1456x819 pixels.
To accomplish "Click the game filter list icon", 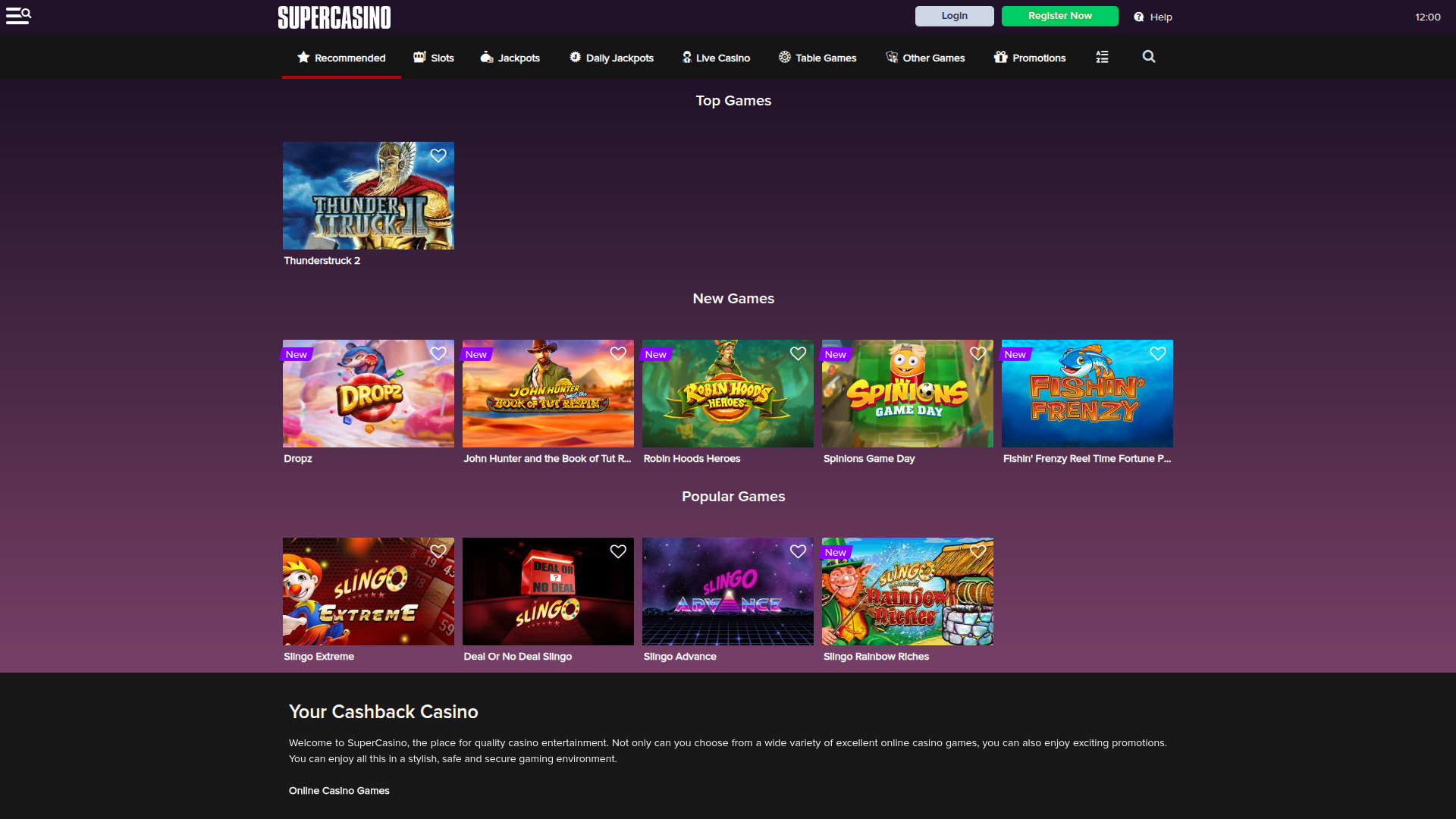I will click(1102, 56).
